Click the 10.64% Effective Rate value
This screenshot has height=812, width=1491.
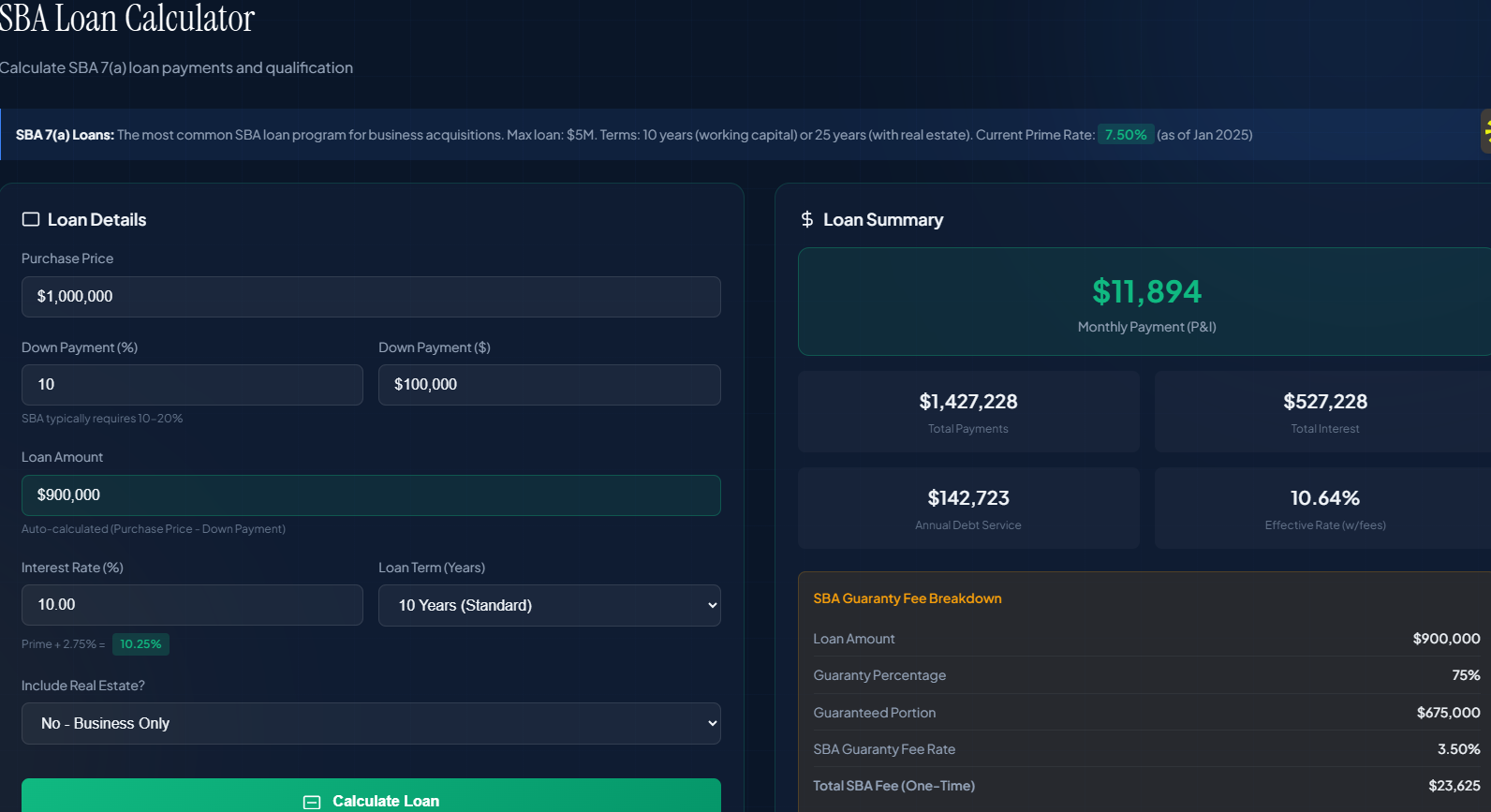[x=1325, y=498]
